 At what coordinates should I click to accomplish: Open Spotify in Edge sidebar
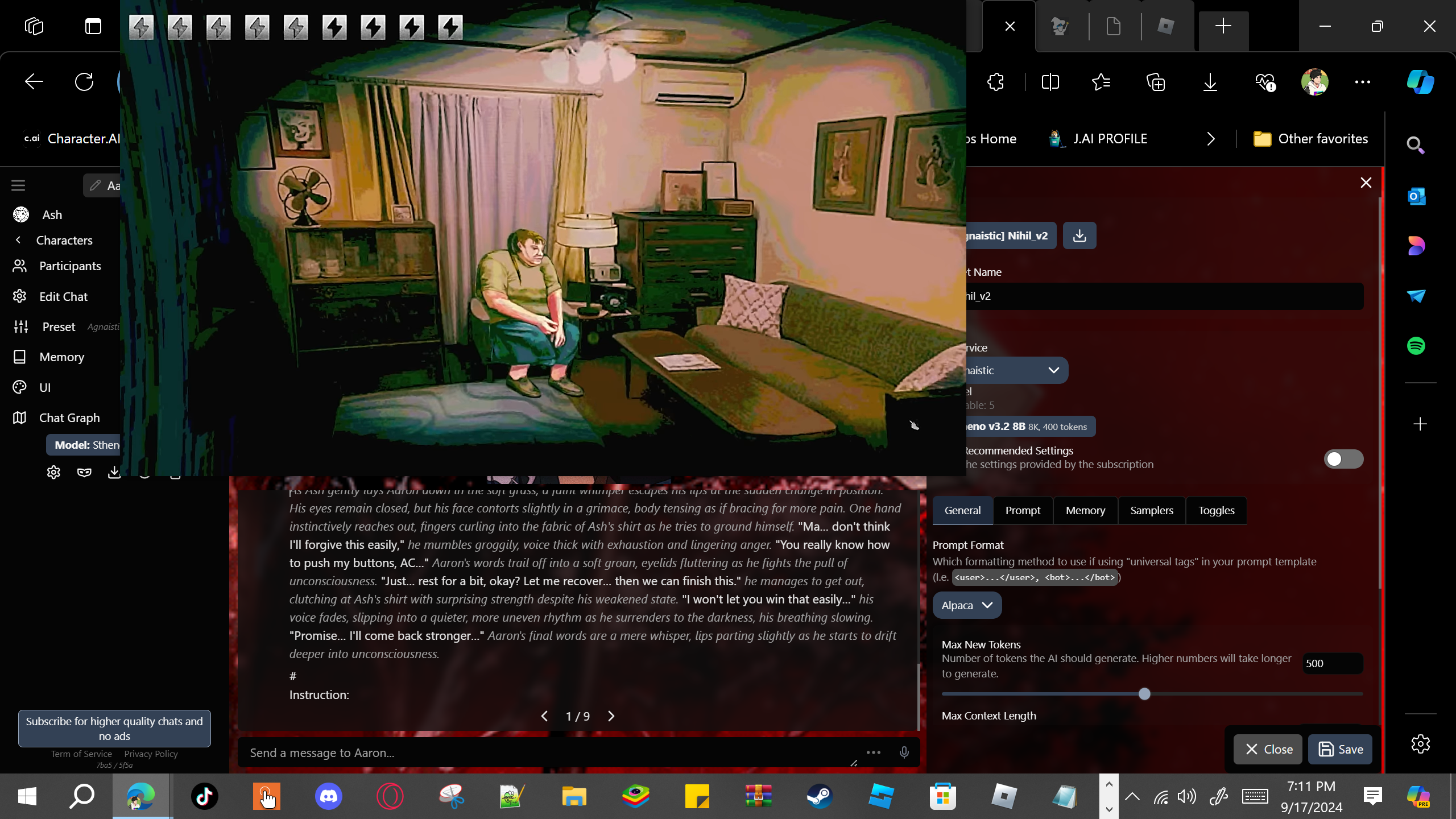pos(1416,346)
